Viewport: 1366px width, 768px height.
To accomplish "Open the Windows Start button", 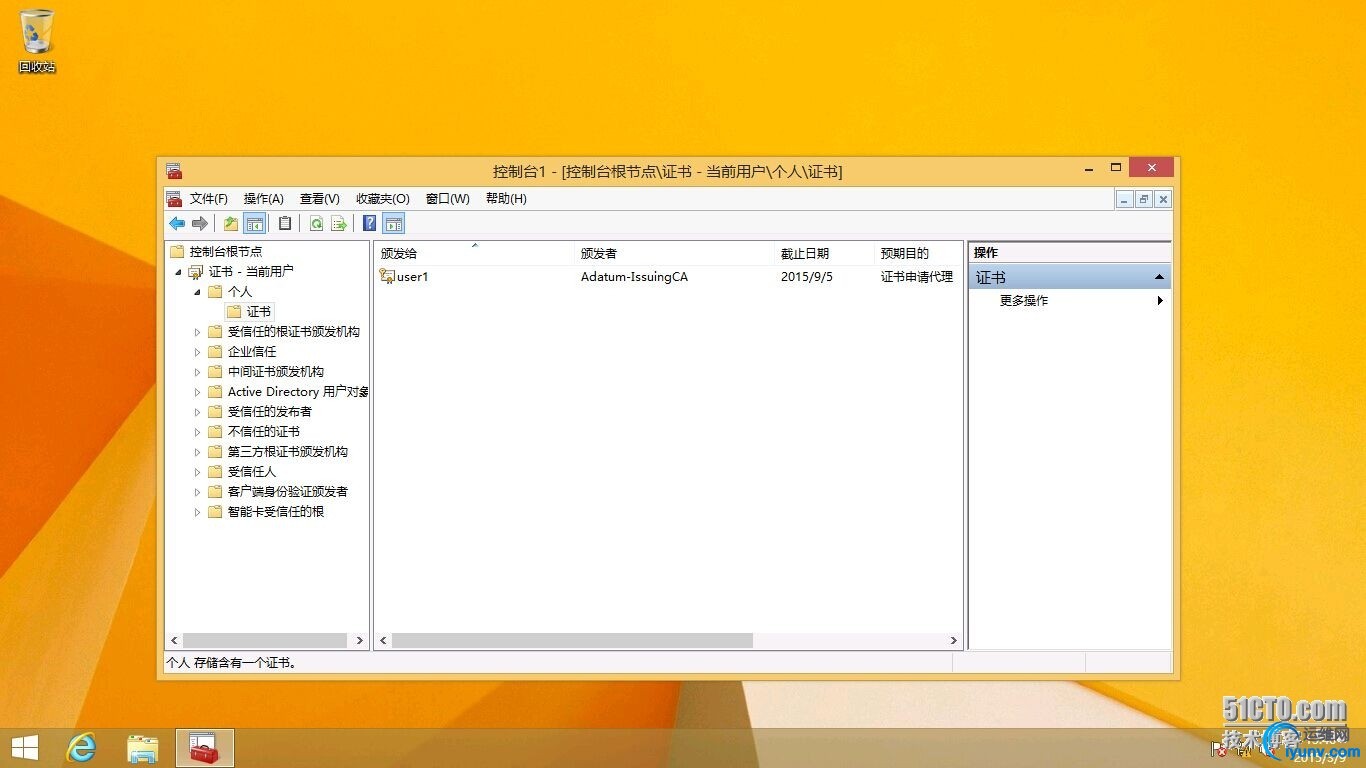I will click(24, 747).
